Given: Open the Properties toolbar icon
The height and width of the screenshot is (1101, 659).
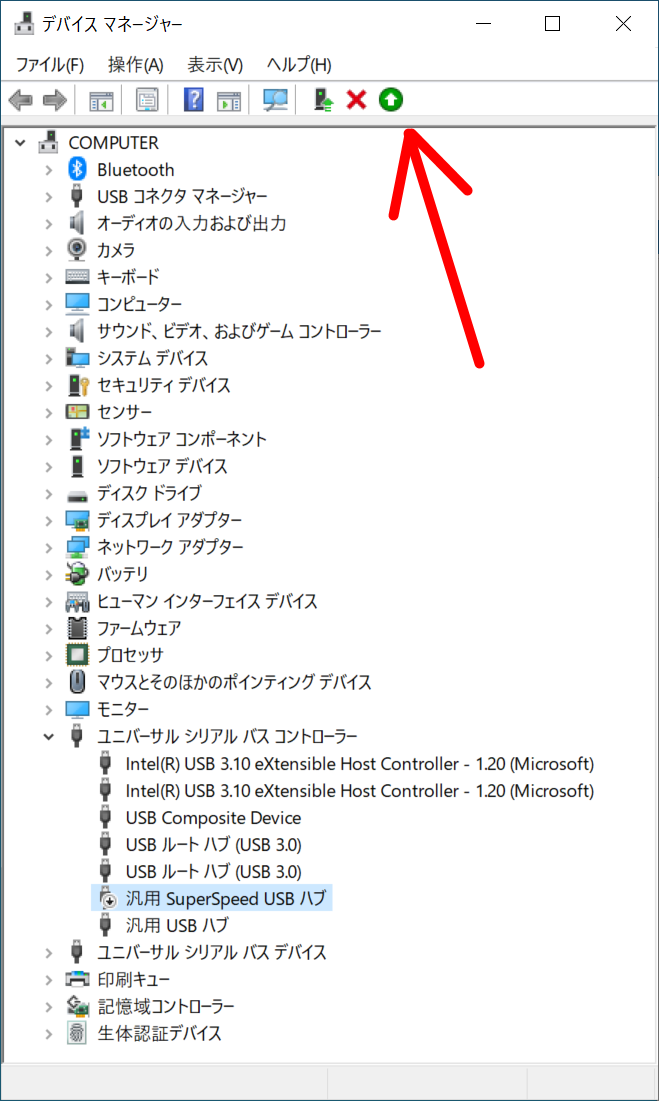Looking at the screenshot, I should pyautogui.click(x=147, y=100).
